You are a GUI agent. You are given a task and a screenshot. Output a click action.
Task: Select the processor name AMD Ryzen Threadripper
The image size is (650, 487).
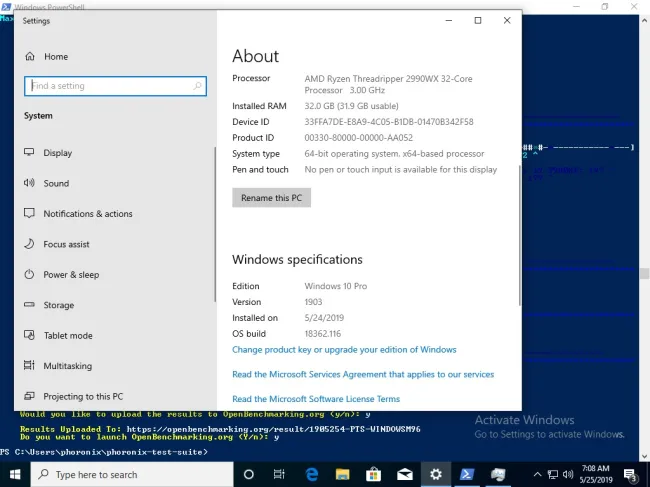[x=388, y=84]
